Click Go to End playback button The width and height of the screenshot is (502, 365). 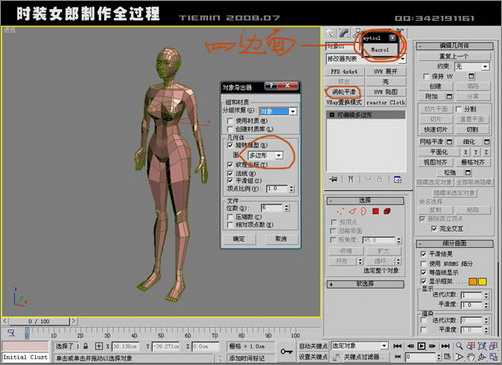coord(445,346)
